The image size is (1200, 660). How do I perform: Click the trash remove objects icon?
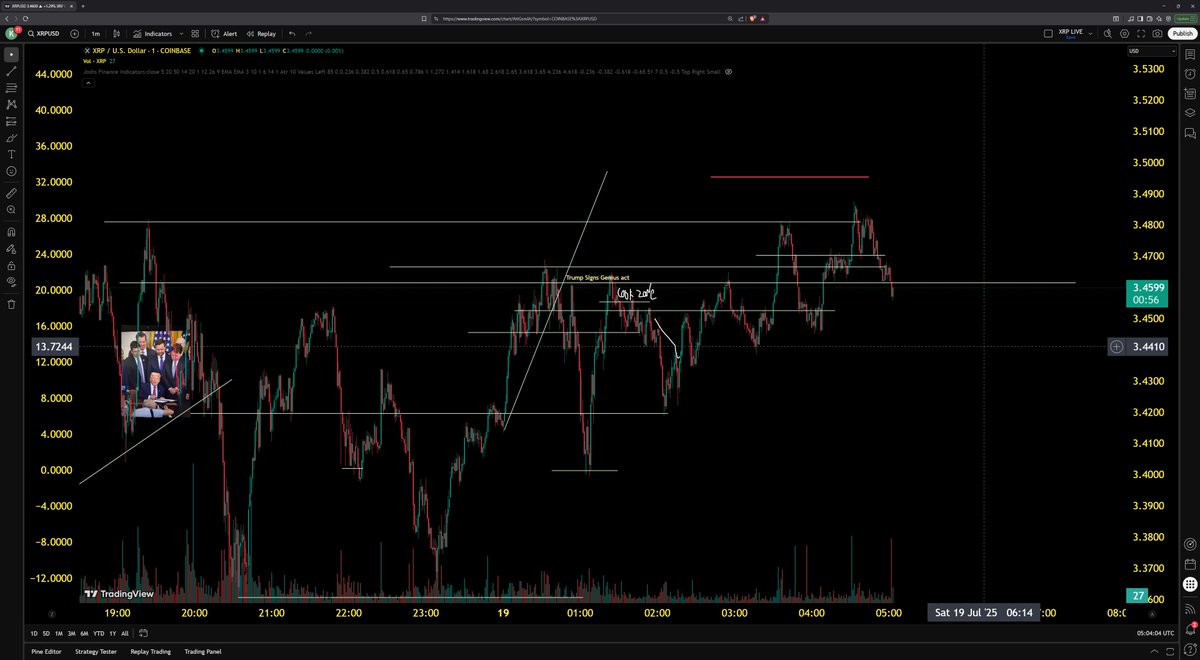tap(12, 303)
